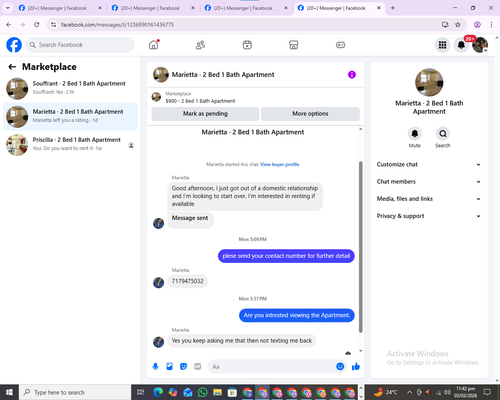Mute the chat using the bell icon

(x=415, y=134)
